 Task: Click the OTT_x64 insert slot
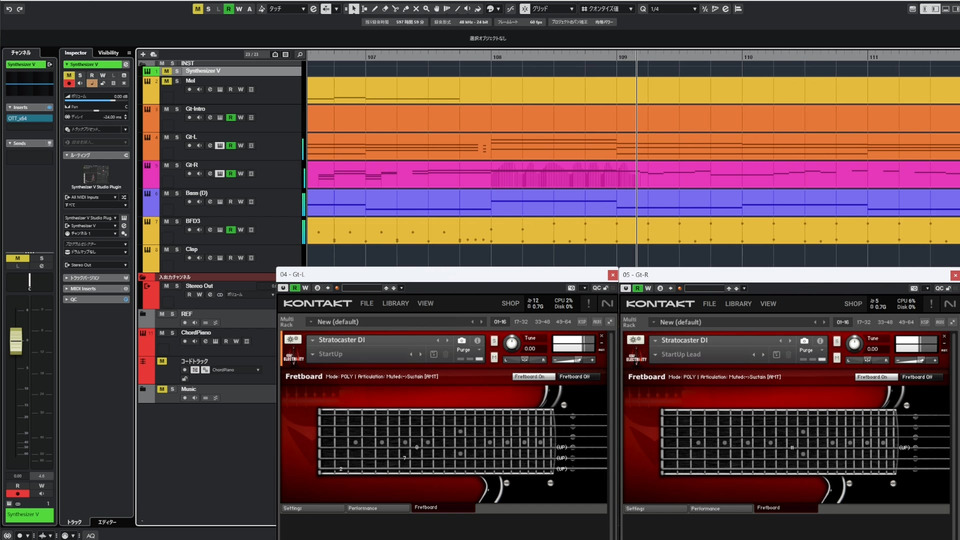point(29,118)
